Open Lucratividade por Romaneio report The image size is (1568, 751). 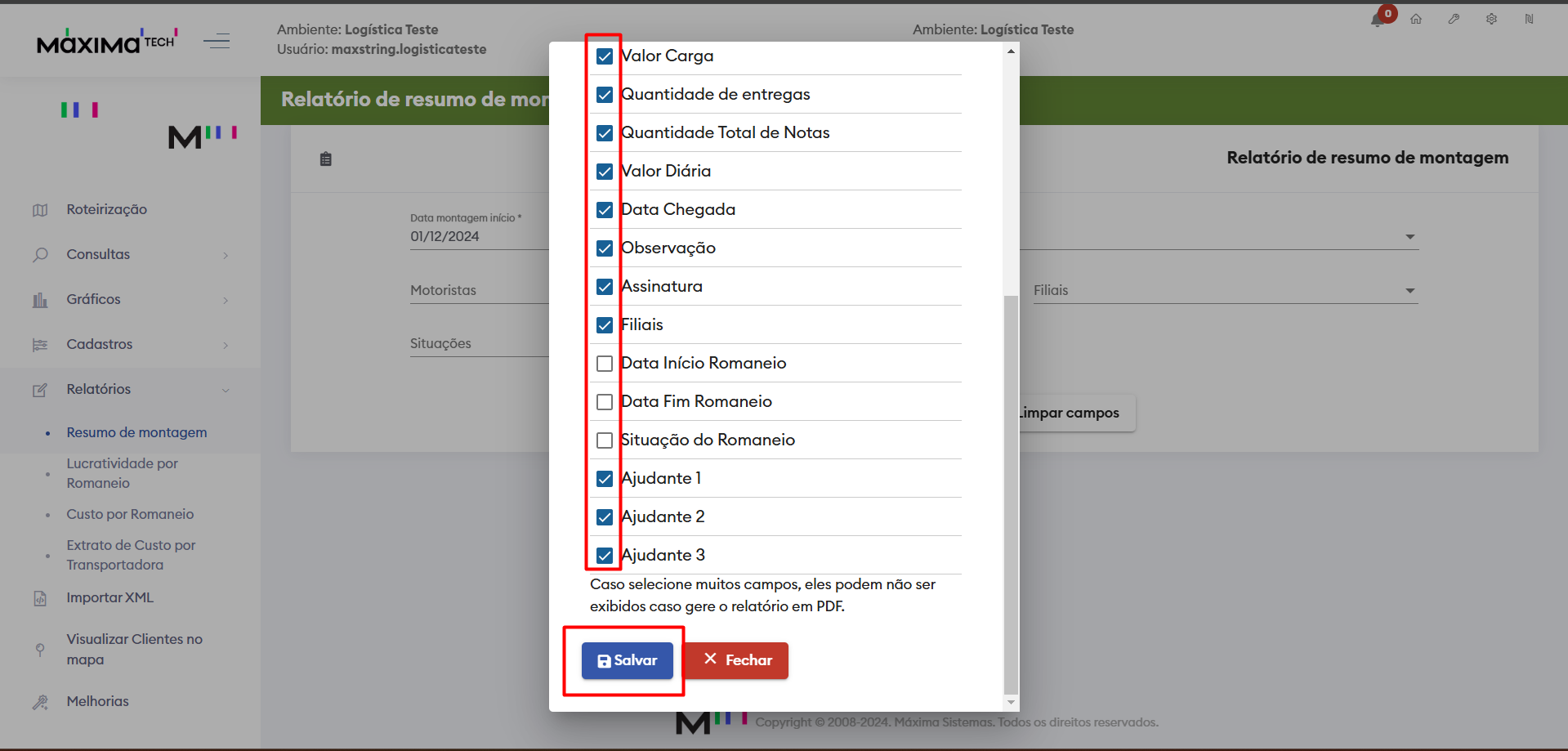tap(122, 473)
